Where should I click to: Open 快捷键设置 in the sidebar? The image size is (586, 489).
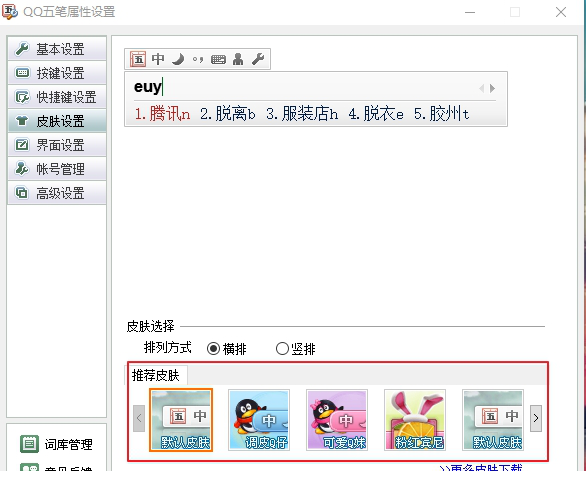pyautogui.click(x=57, y=97)
